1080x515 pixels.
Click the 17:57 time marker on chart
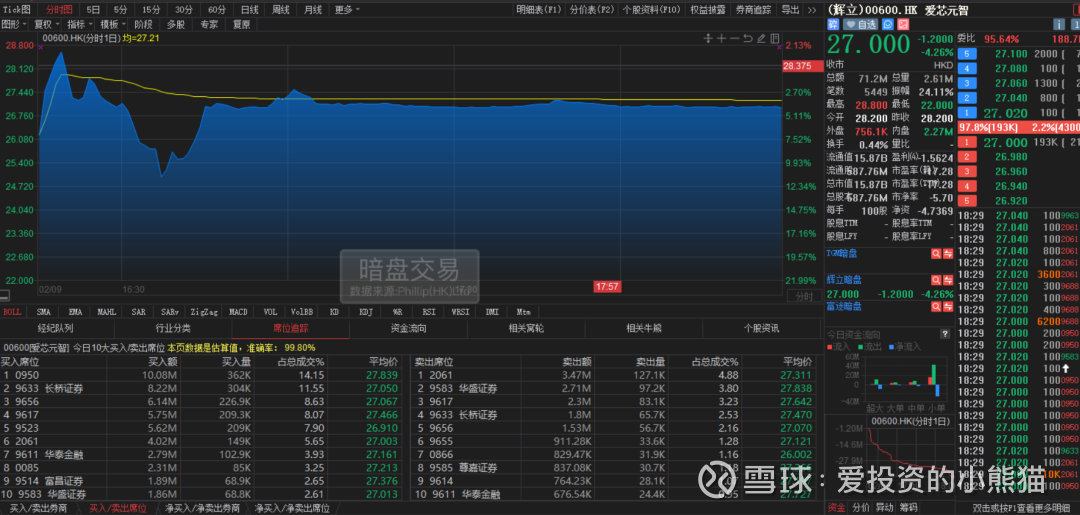(x=608, y=286)
